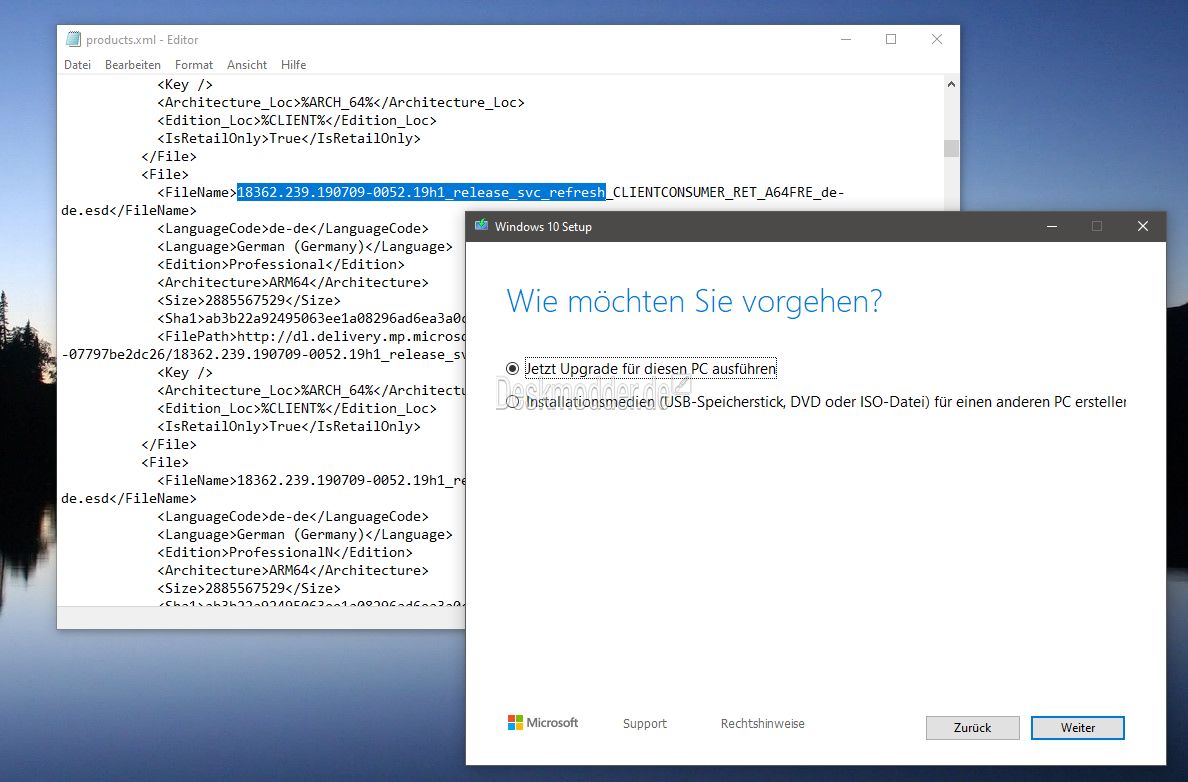Click the Zurück button

coord(972,727)
